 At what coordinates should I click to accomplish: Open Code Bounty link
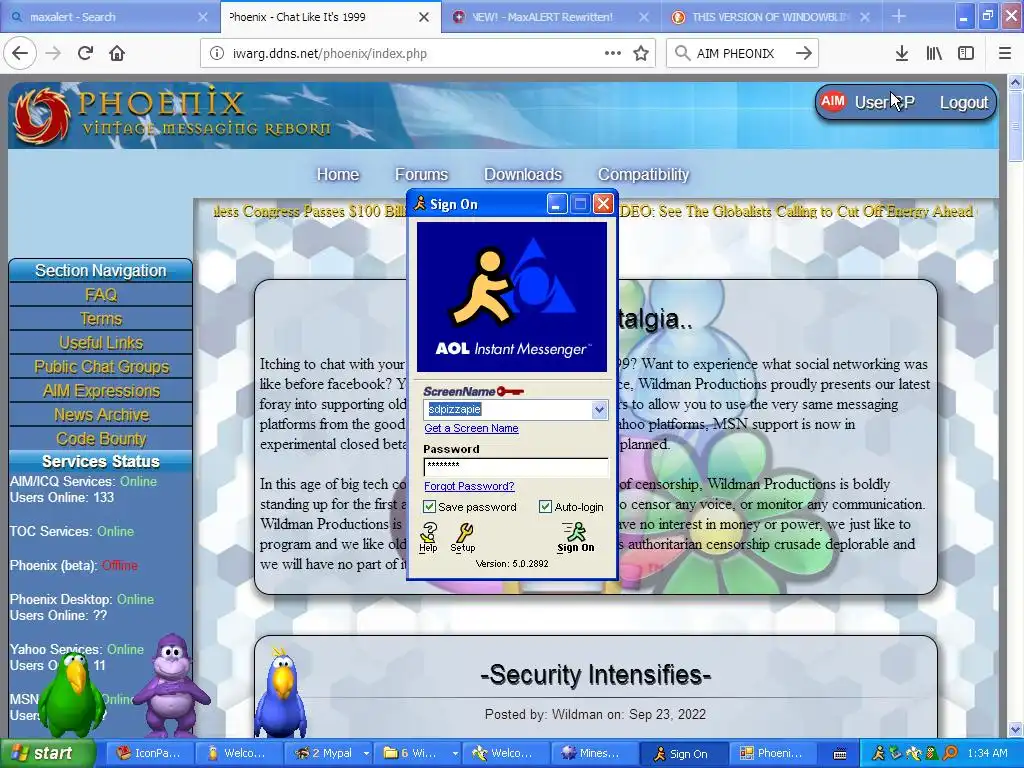pos(101,439)
